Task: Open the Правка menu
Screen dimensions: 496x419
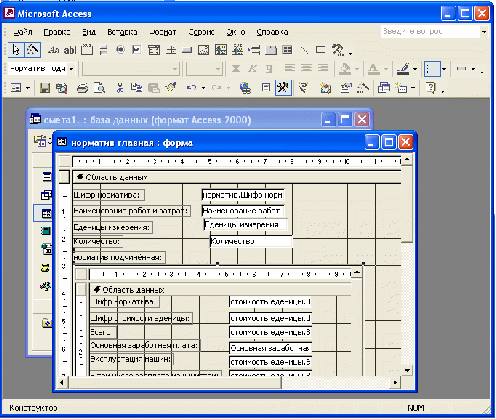Action: coord(57,32)
